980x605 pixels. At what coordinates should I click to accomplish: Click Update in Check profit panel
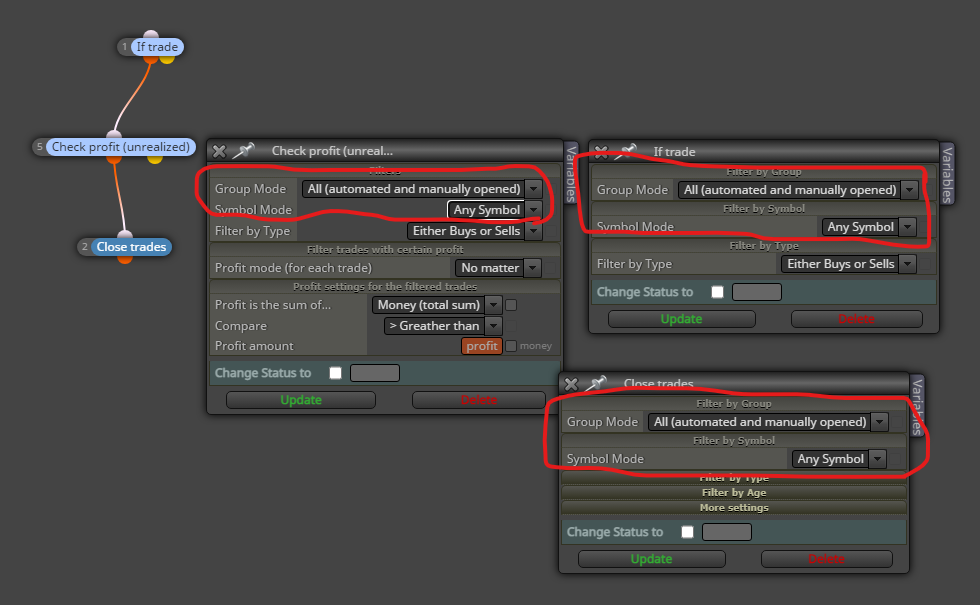pos(301,400)
